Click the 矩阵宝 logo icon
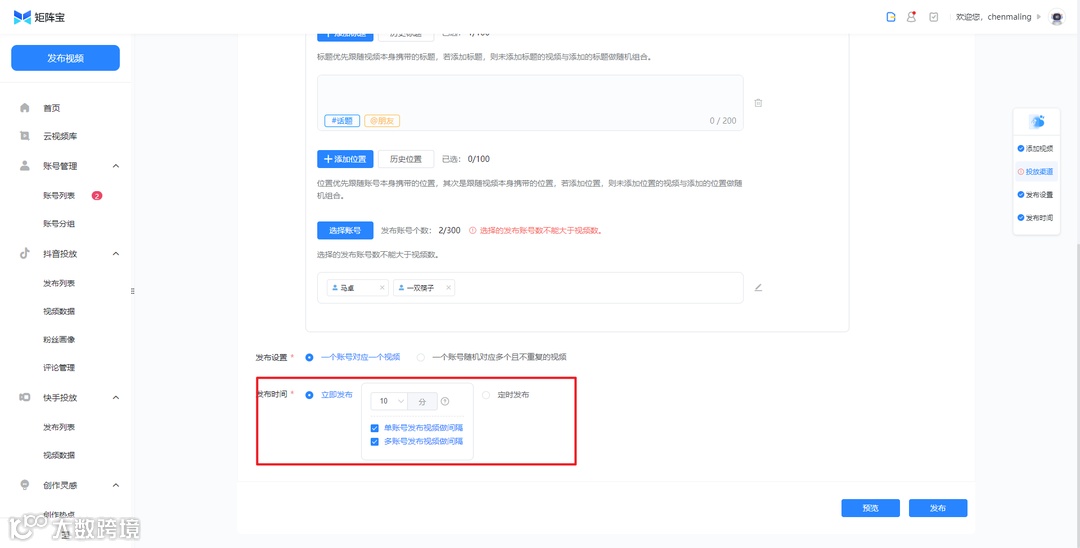Screen dimensions: 1080x548 22,17
